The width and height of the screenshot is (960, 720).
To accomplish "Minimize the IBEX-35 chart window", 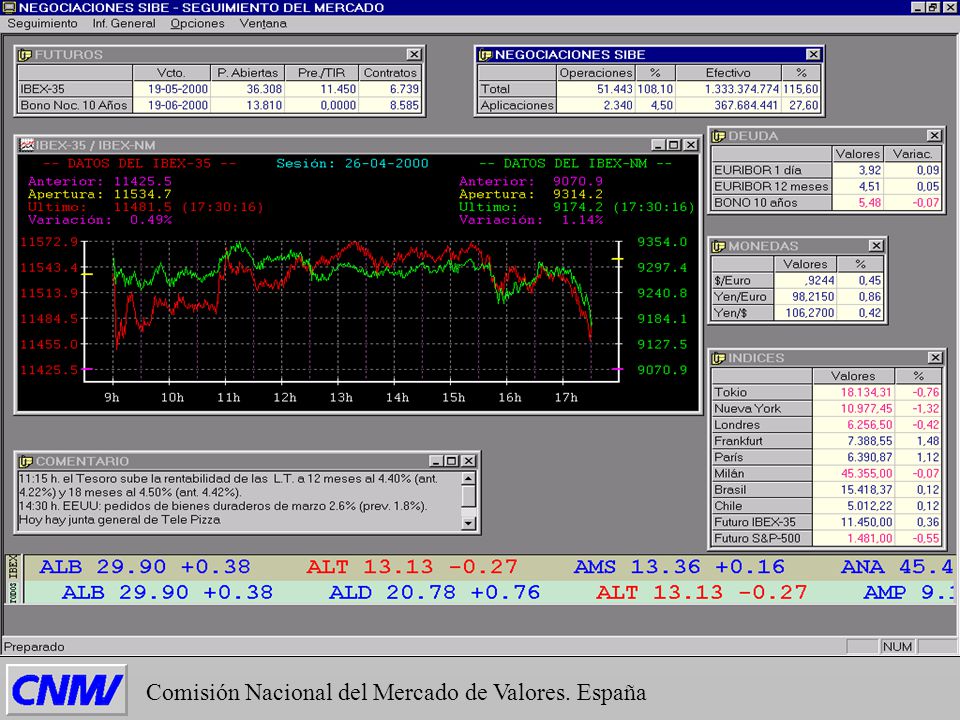I will [658, 145].
